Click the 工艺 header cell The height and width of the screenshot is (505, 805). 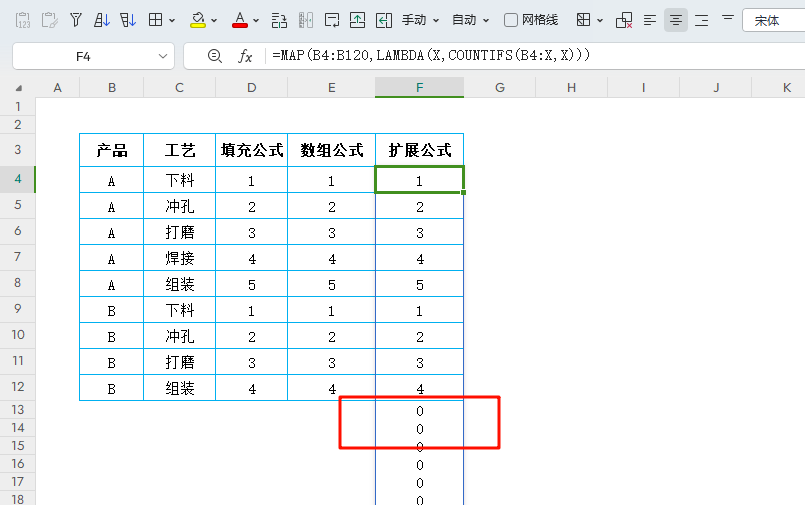[x=179, y=150]
